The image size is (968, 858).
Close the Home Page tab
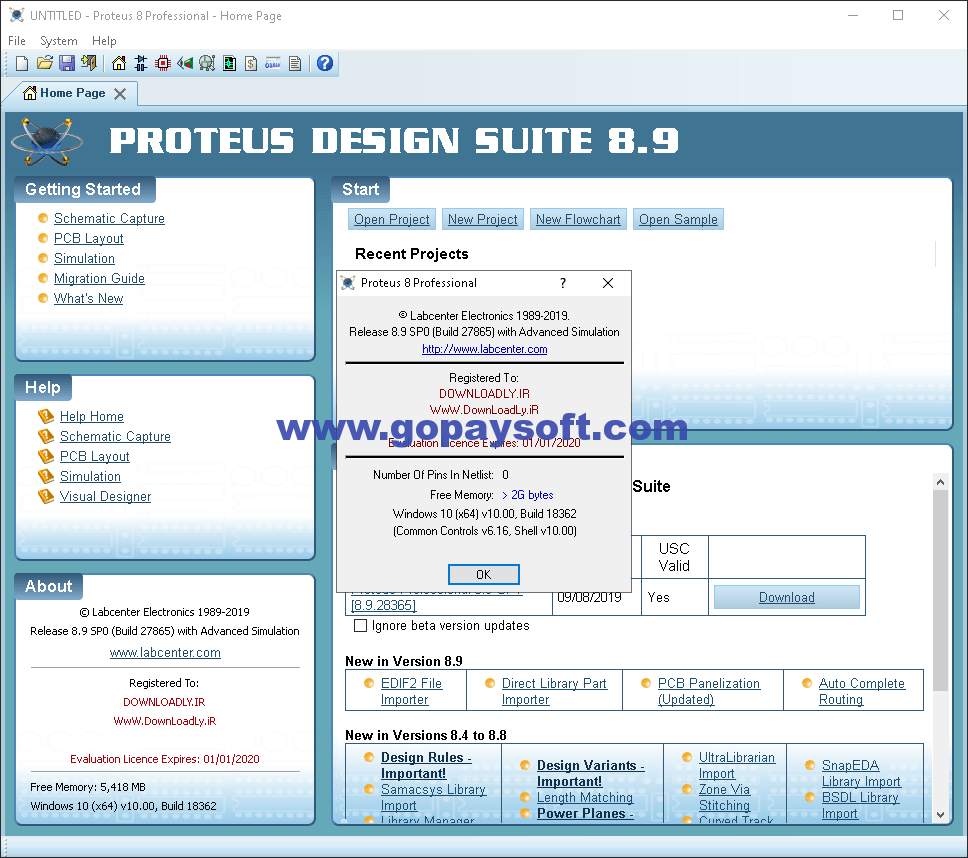tap(120, 94)
